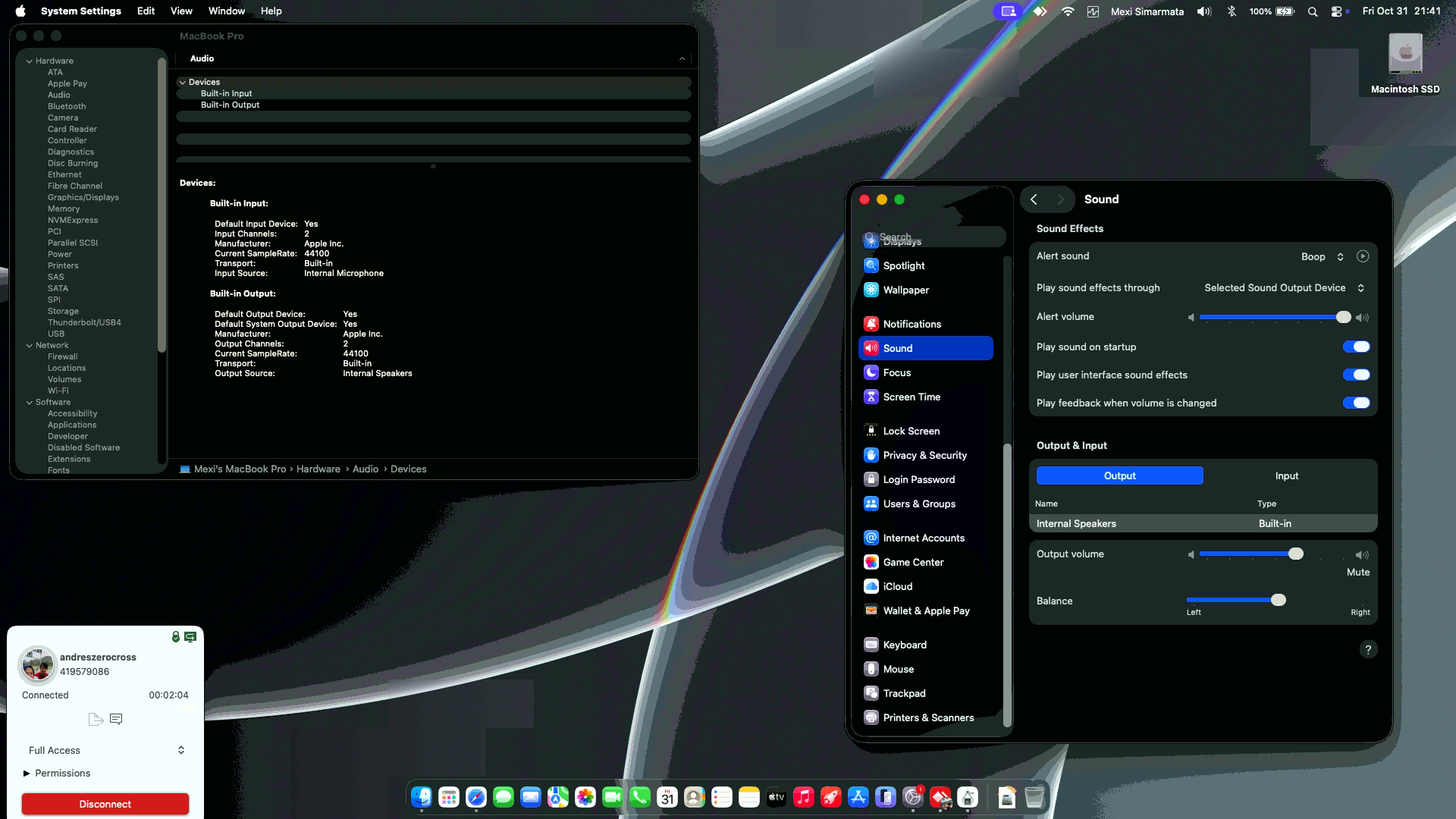Screen dimensions: 1456x819
Task: Open the Sound help question mark button
Action: (1368, 649)
